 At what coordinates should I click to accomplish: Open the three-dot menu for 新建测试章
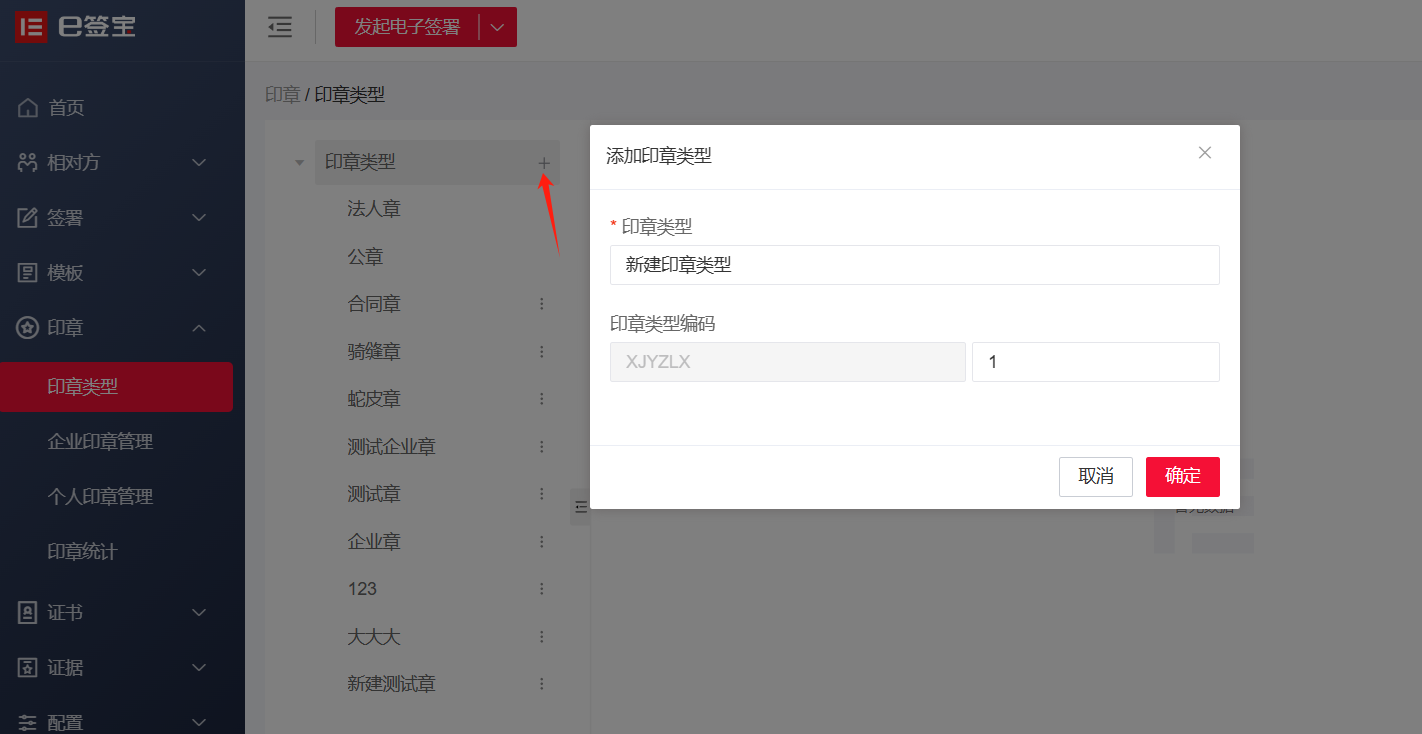pos(542,684)
